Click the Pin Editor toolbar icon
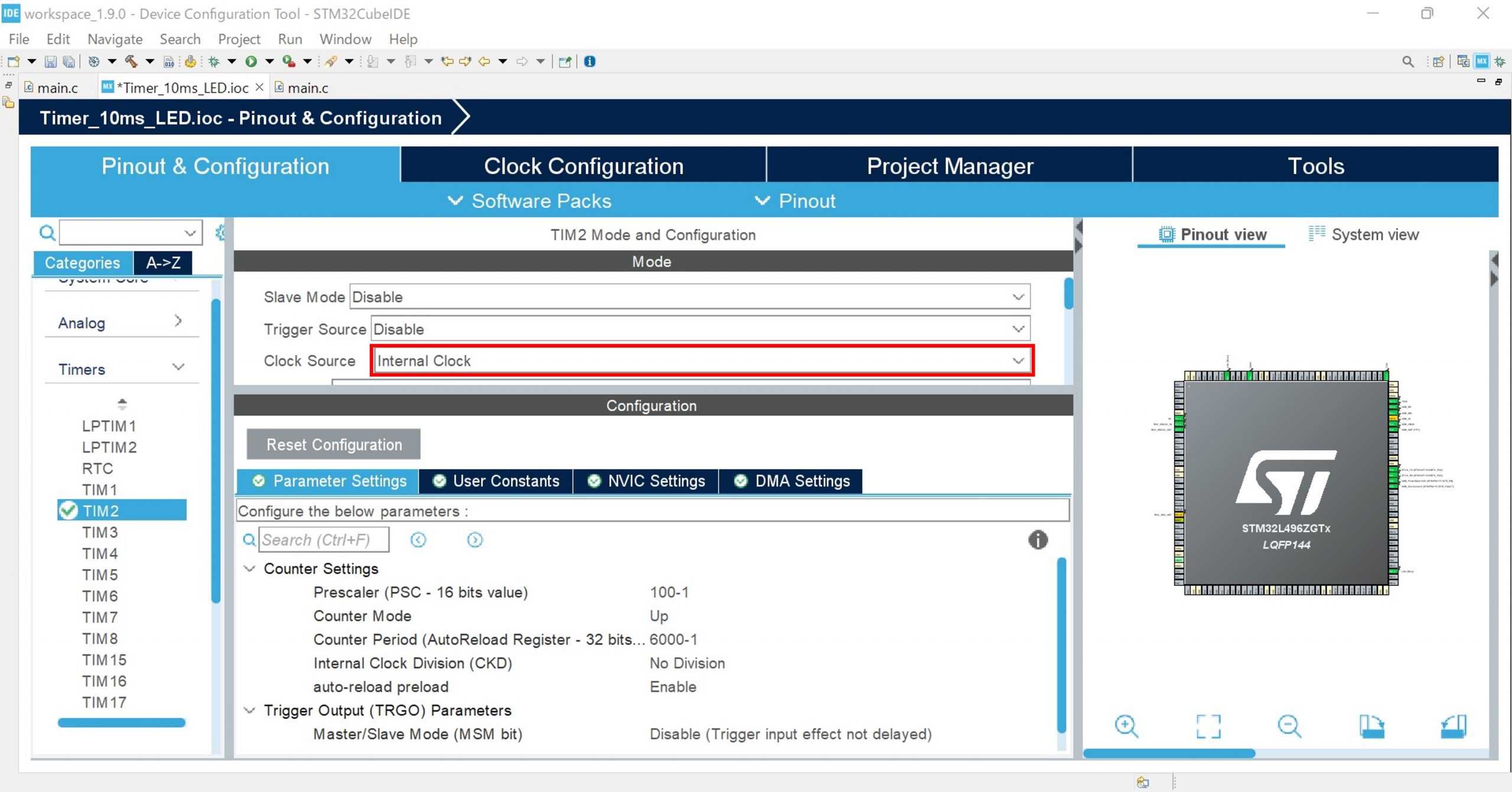 click(x=565, y=61)
